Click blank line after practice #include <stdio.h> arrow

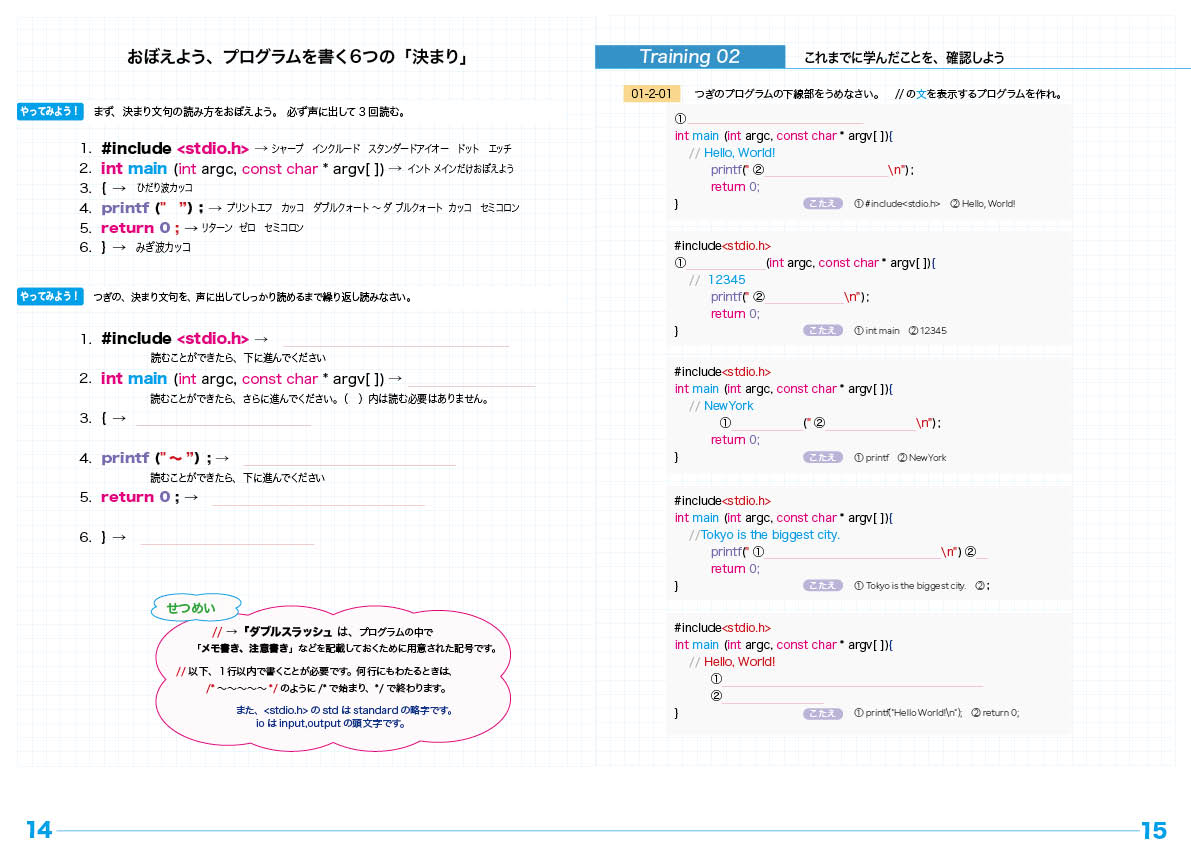pyautogui.click(x=395, y=340)
